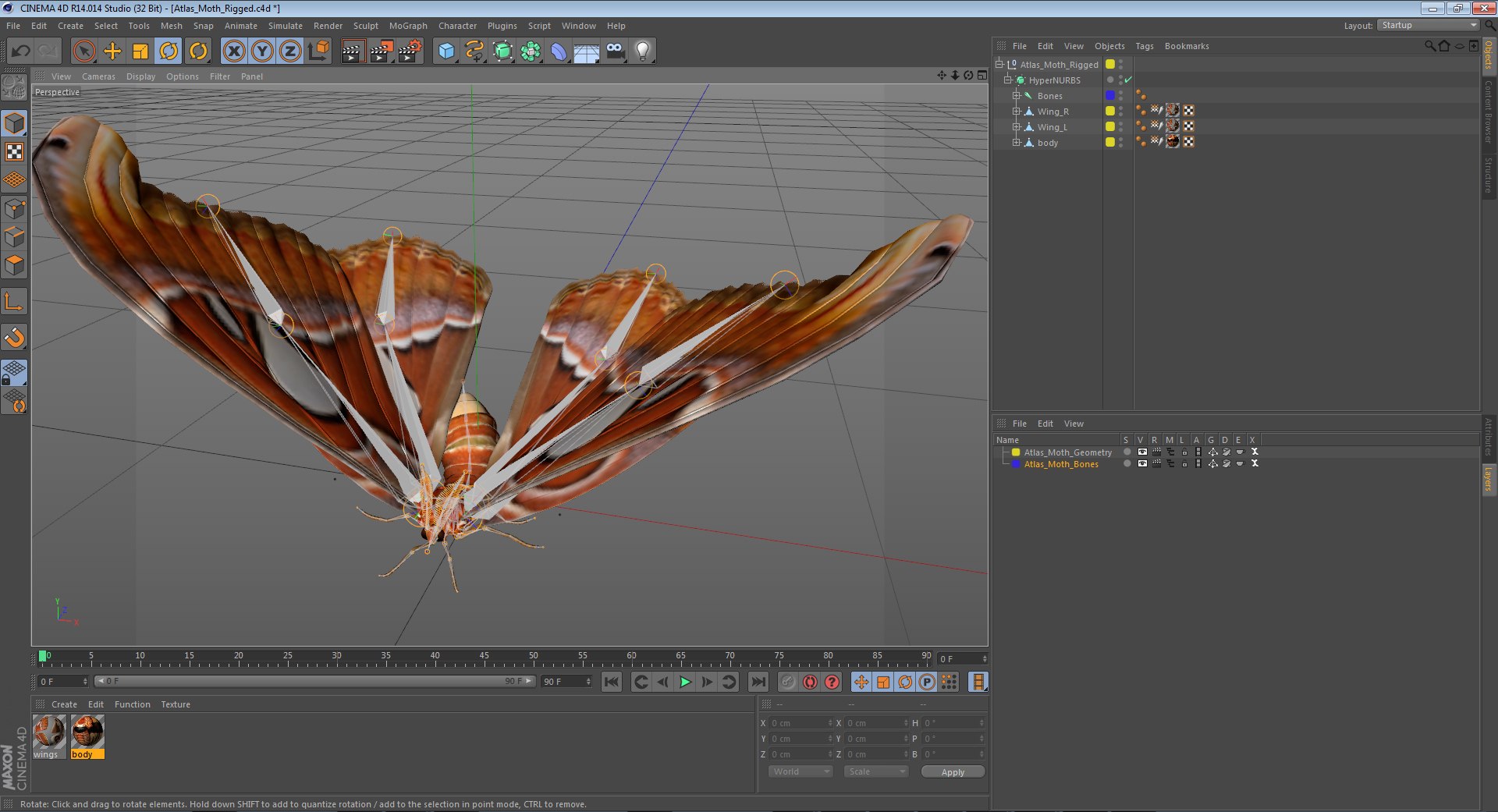Open the World coordinate mode dropdown
The height and width of the screenshot is (812, 1498).
point(801,771)
